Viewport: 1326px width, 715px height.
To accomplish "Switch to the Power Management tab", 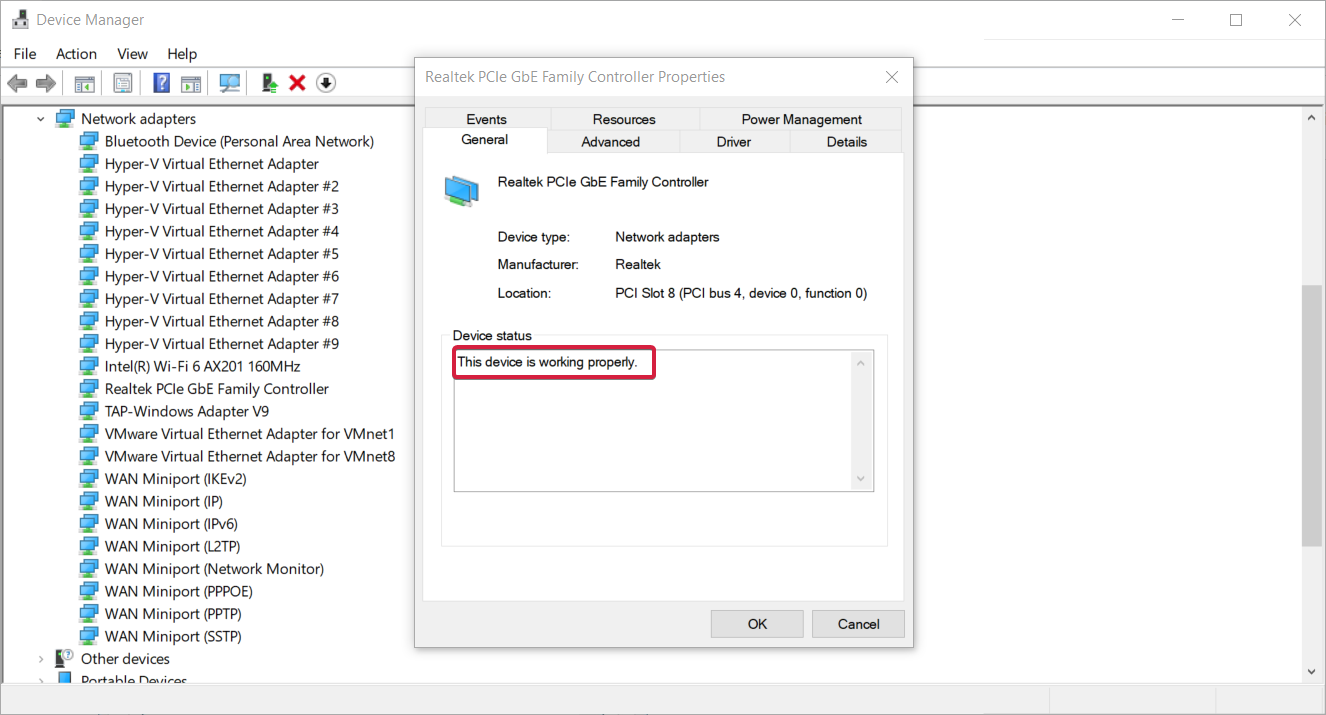I will tap(801, 119).
